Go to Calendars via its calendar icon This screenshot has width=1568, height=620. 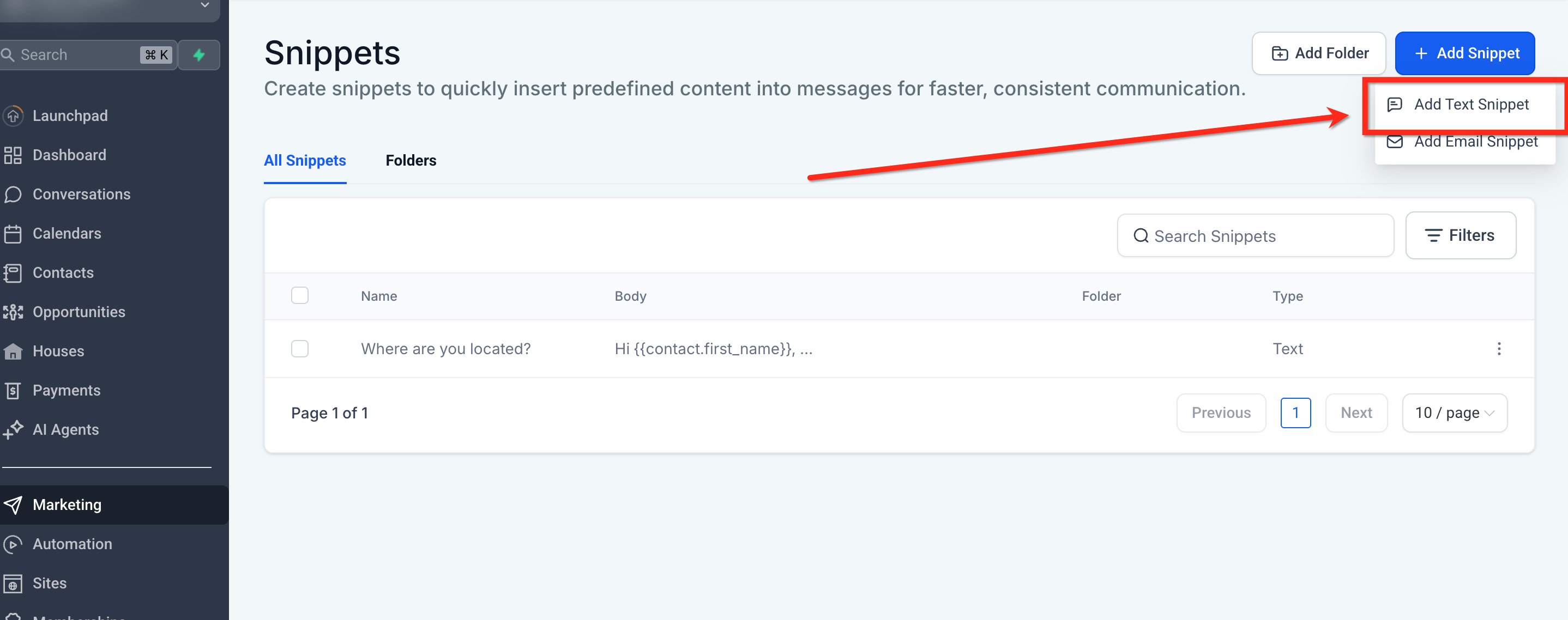(13, 234)
